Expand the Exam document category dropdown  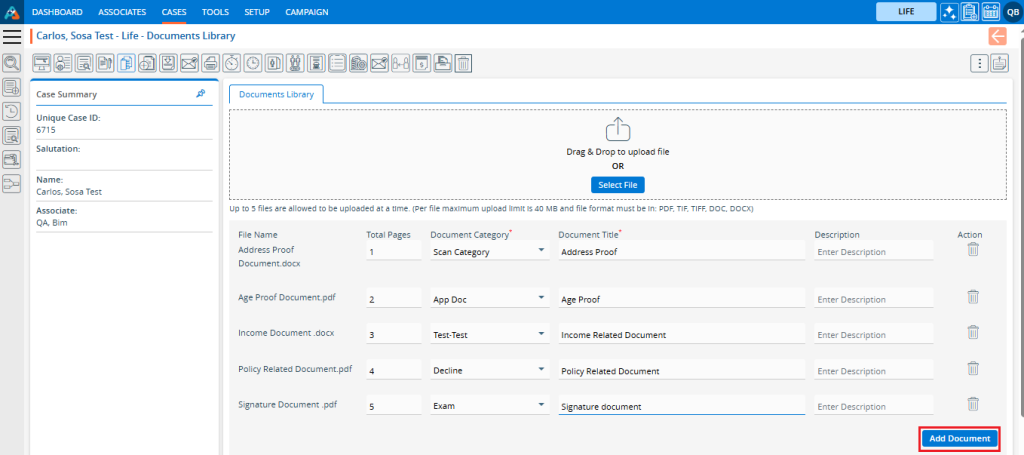tap(488, 406)
